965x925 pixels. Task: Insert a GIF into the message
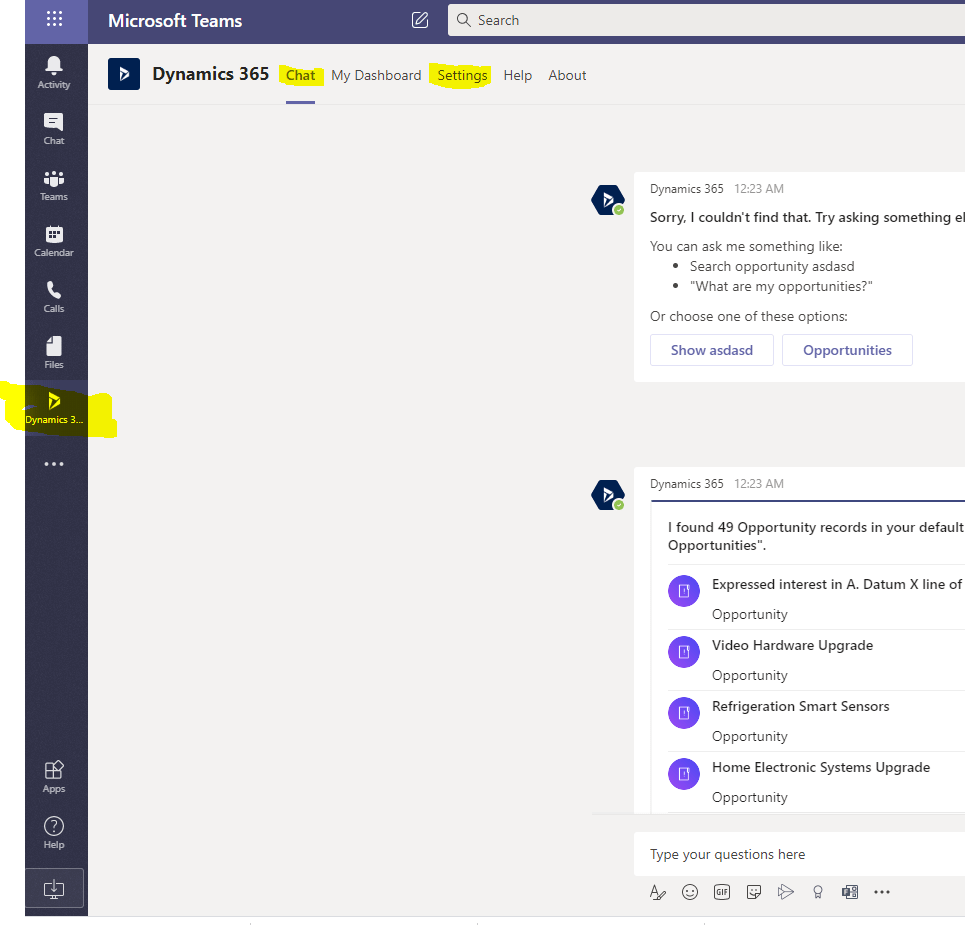[722, 892]
